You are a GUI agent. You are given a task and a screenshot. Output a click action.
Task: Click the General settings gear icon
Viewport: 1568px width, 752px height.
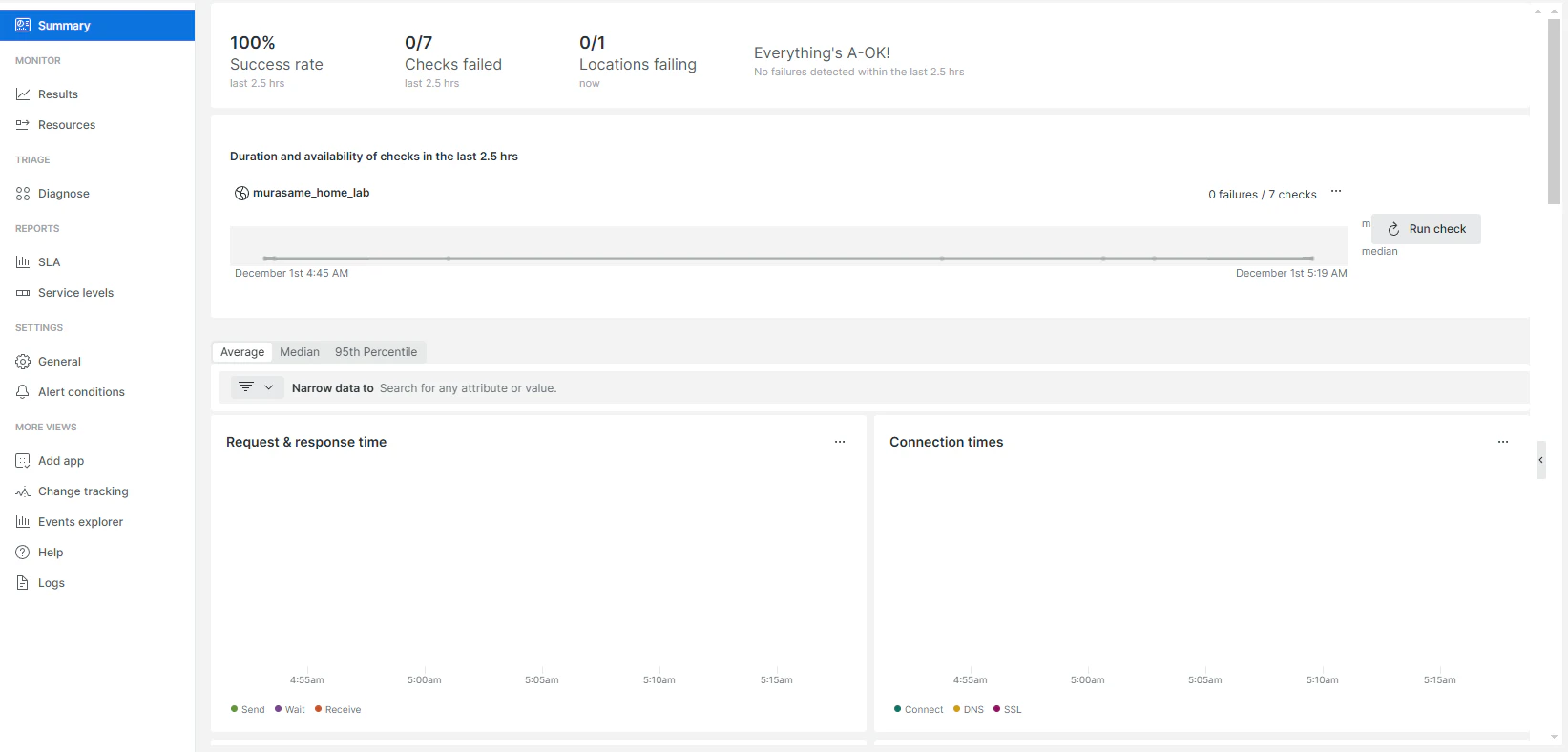click(x=23, y=362)
